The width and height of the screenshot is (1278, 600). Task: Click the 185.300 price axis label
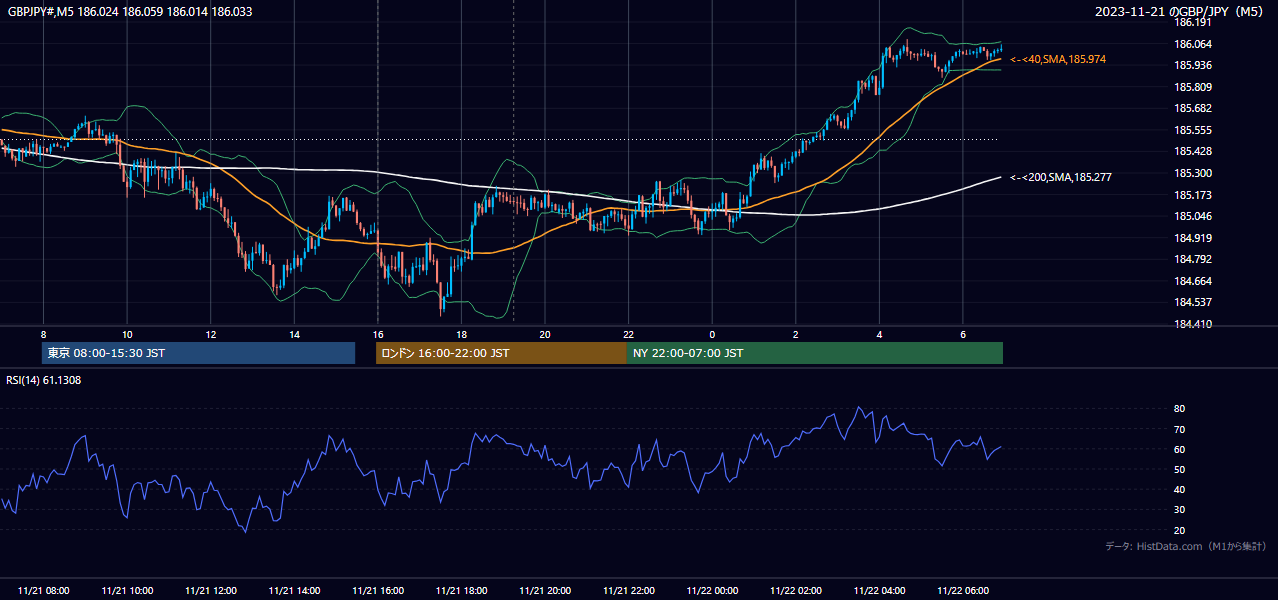click(x=1192, y=173)
